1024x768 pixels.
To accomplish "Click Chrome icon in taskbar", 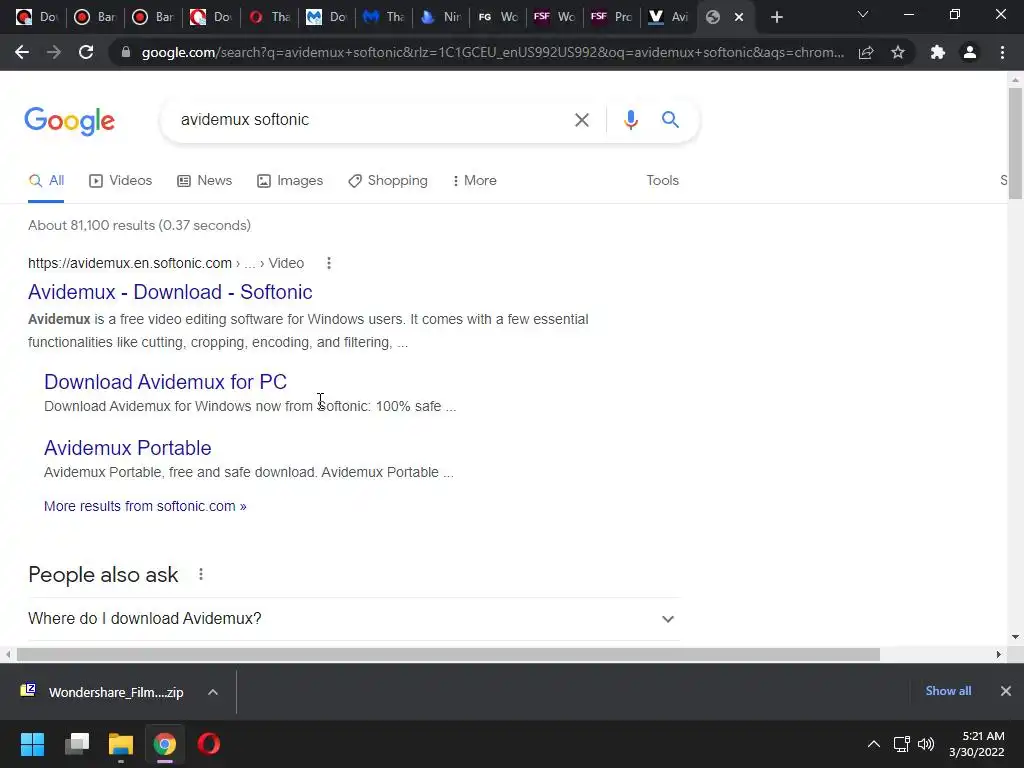I will pyautogui.click(x=165, y=744).
